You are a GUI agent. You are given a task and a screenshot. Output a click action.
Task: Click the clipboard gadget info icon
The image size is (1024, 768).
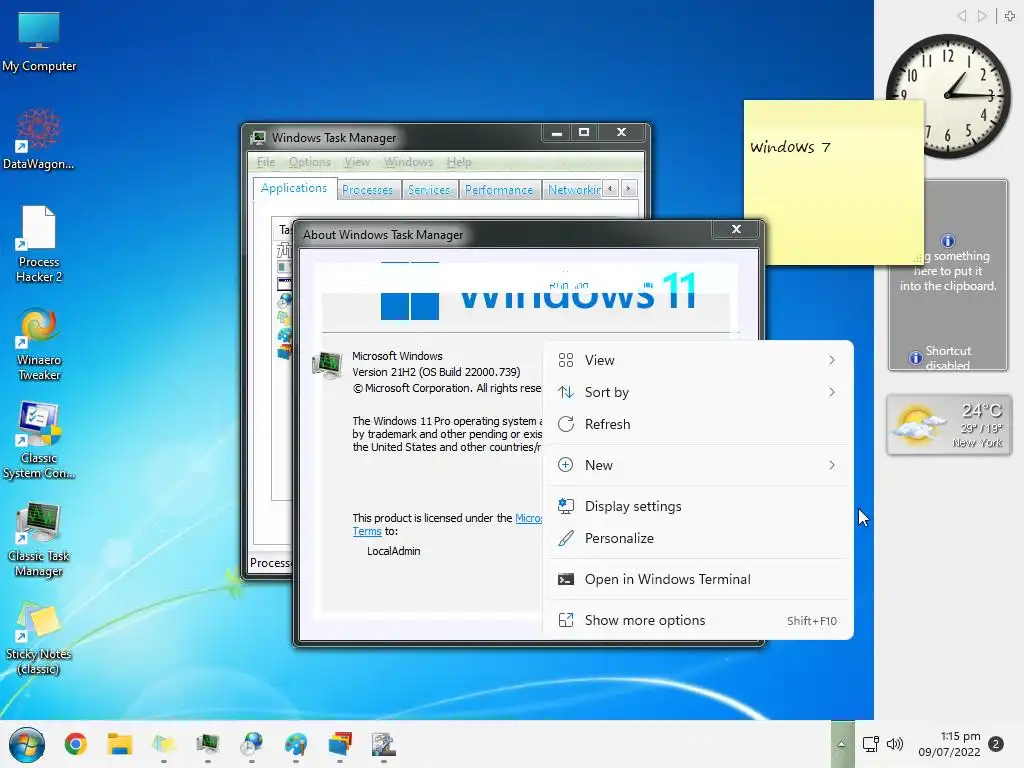(948, 240)
